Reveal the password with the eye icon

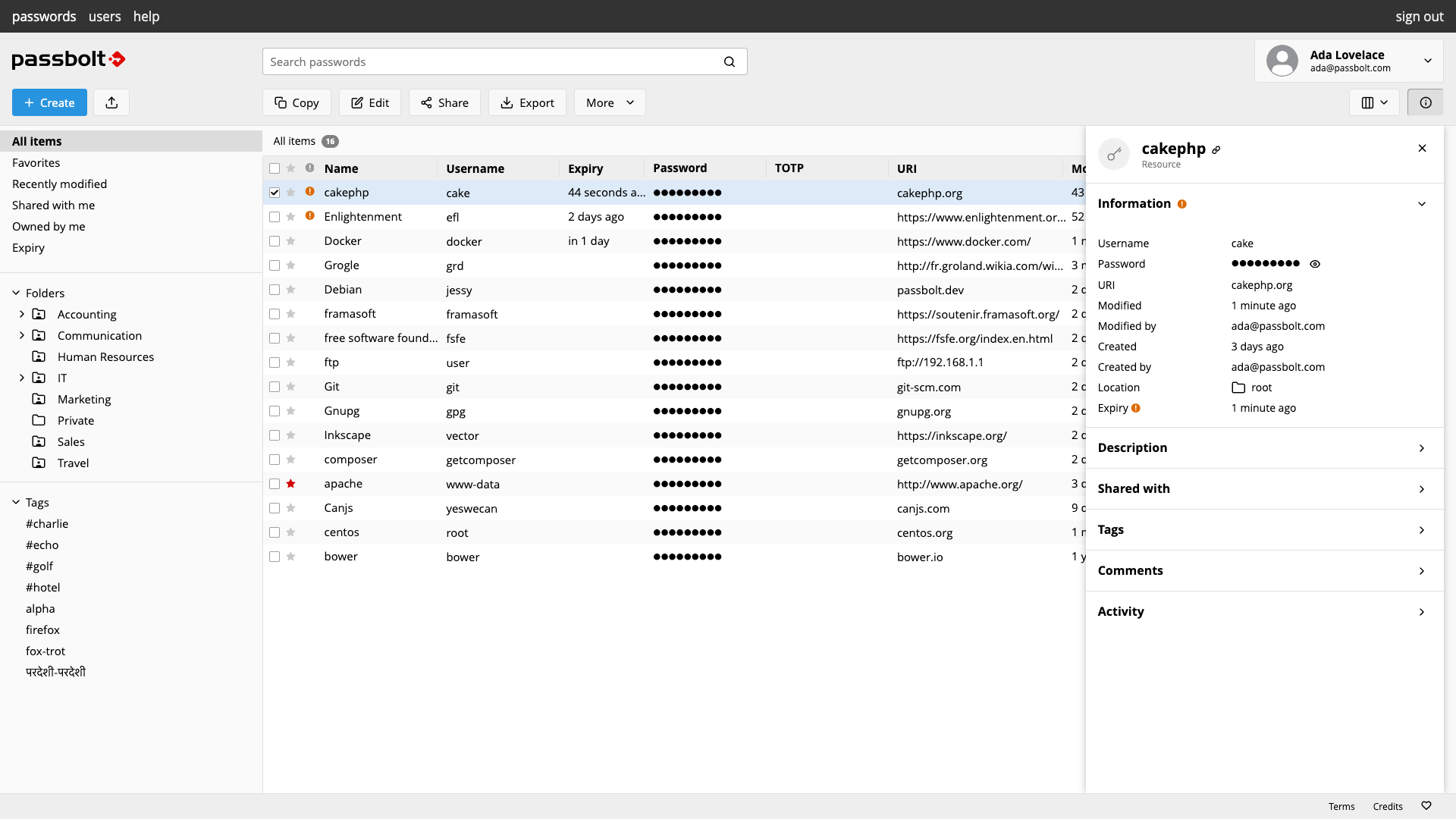(1315, 264)
